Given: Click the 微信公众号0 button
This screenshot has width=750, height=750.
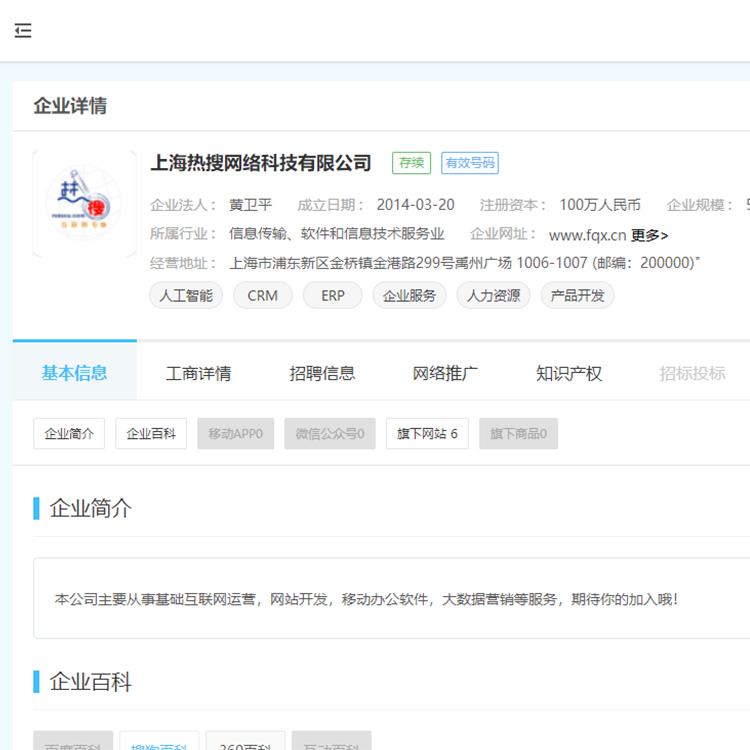Looking at the screenshot, I should [x=330, y=433].
